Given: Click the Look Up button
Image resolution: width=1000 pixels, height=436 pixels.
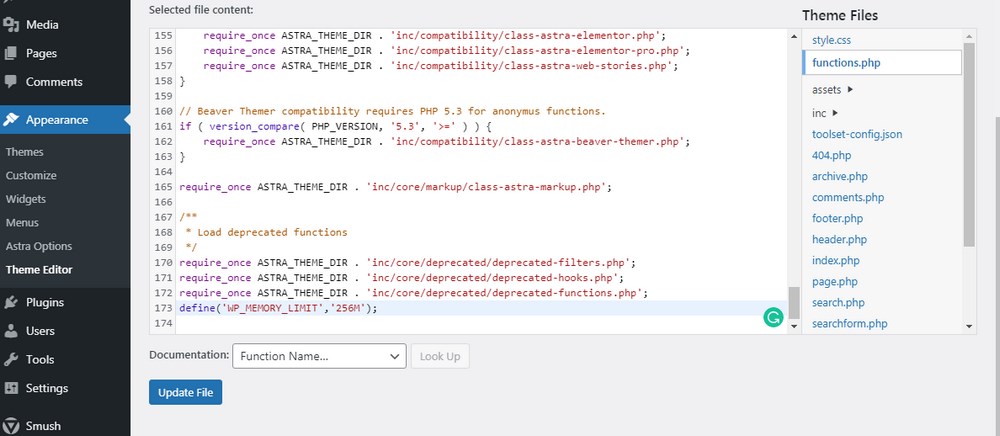Looking at the screenshot, I should click(440, 356).
